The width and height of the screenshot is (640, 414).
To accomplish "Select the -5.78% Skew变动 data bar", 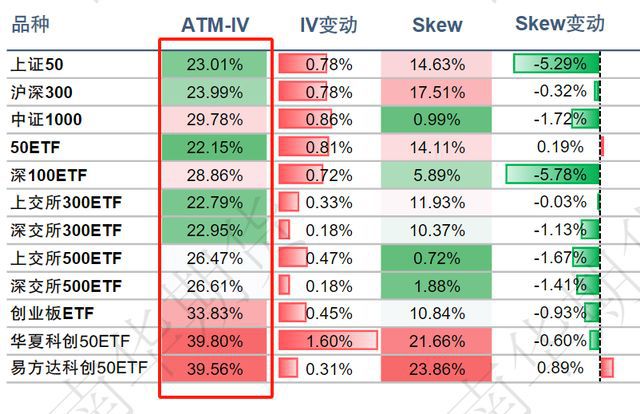I will click(553, 175).
